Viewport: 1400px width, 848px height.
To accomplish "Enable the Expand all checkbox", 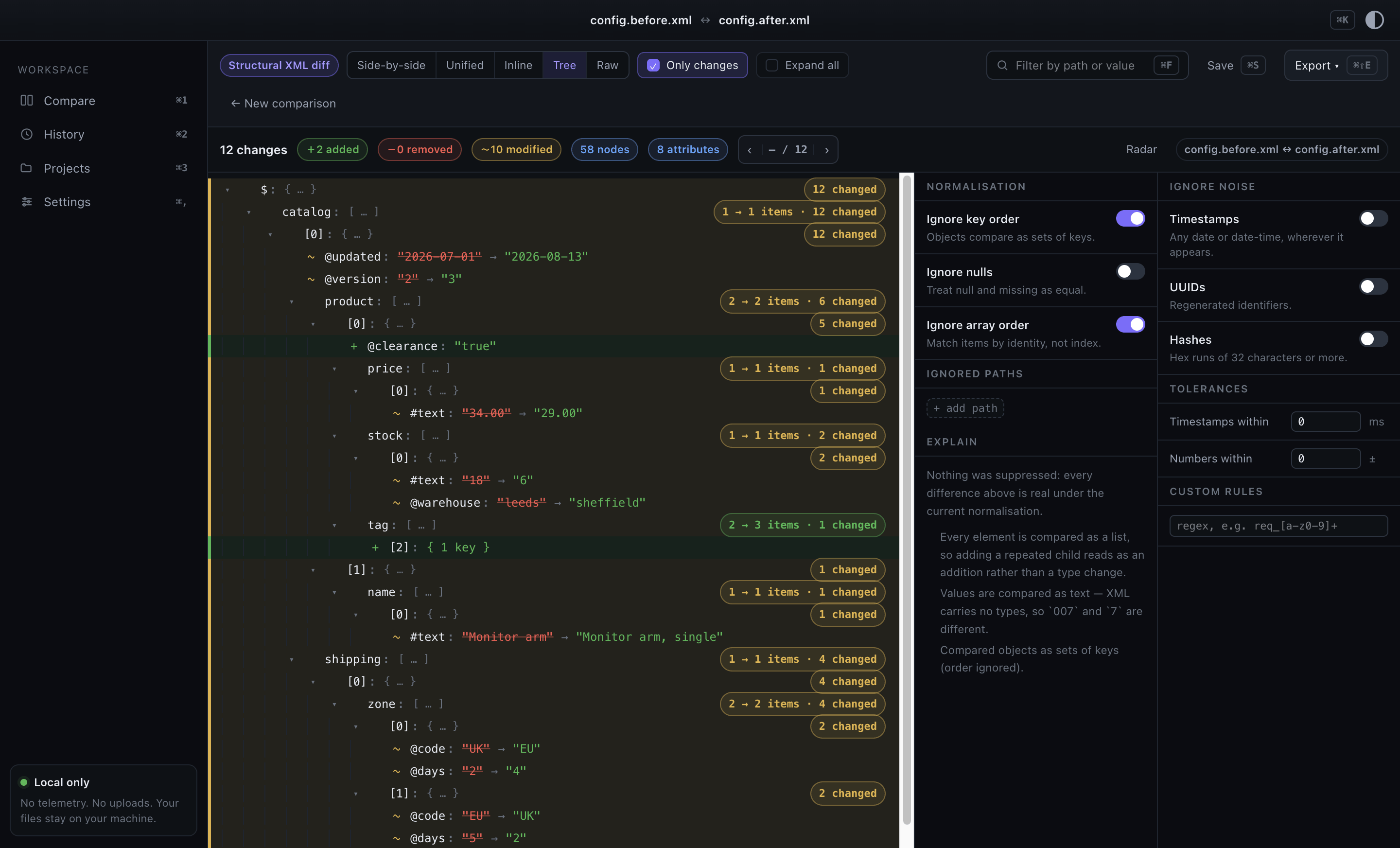I will (x=771, y=65).
